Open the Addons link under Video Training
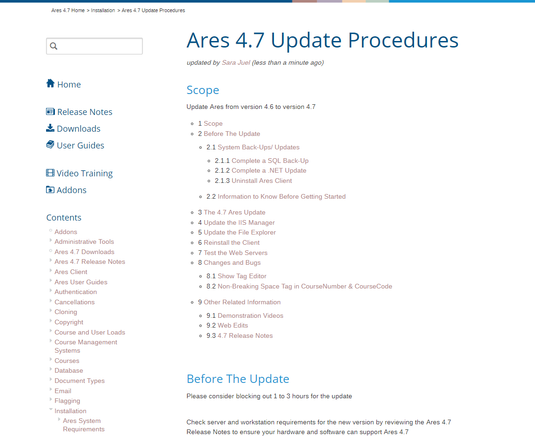Screen dimensions: 535x436 tap(72, 190)
